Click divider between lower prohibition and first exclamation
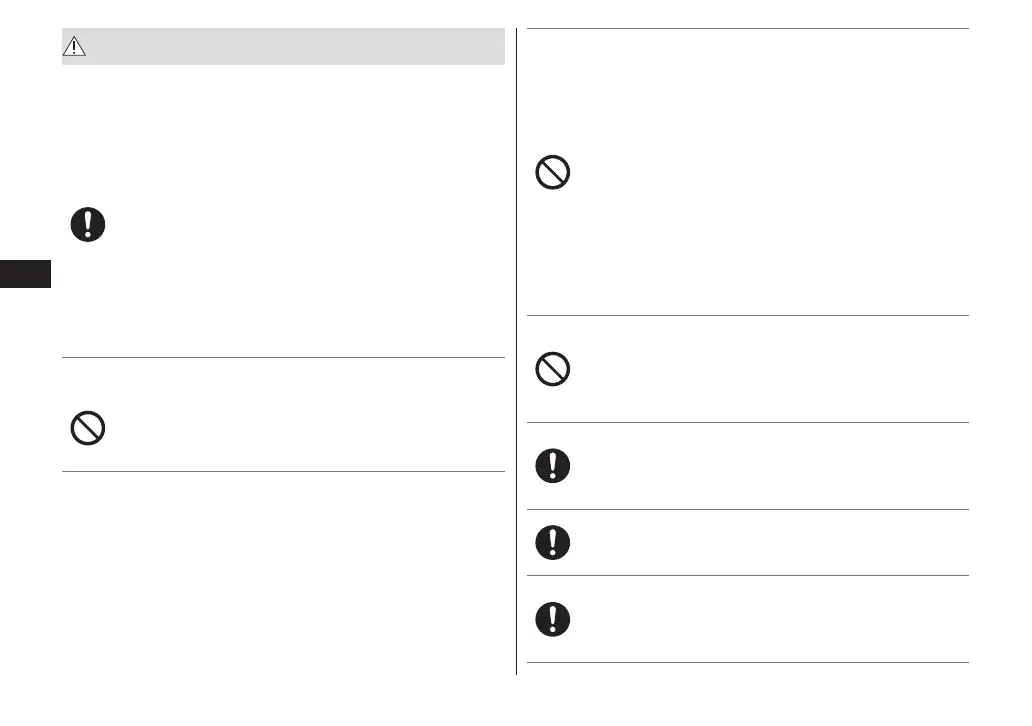This screenshot has width=1032, height=726. 747,423
